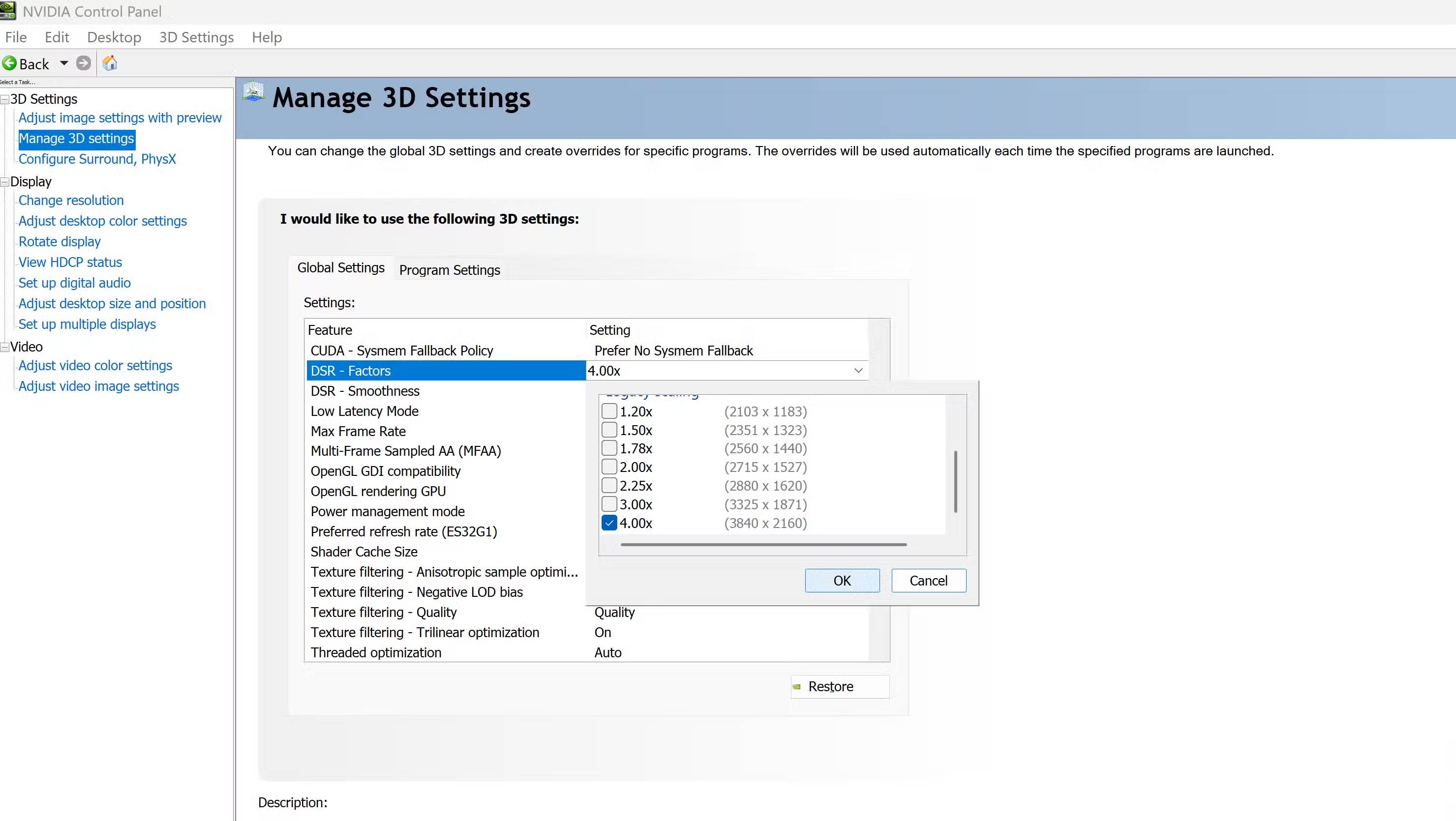Viewport: 1456px width, 821px height.
Task: Collapse the Display tree node
Action: coord(4,182)
